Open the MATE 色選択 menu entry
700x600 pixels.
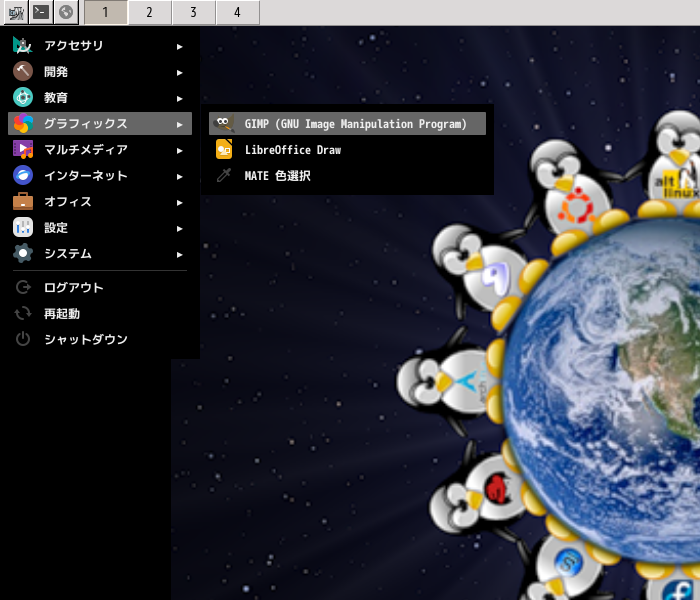coord(277,176)
